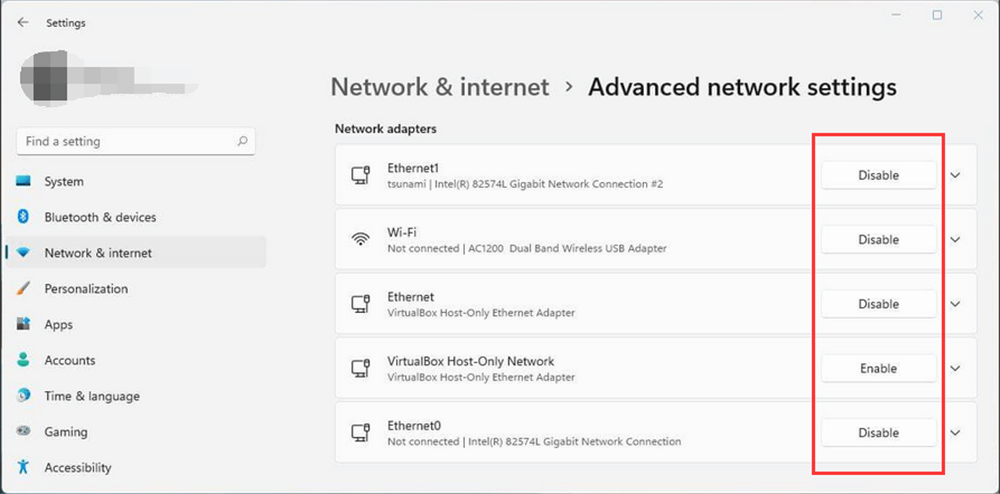Go back to Network & internet breadcrumb
The width and height of the screenshot is (1000, 494).
point(440,87)
